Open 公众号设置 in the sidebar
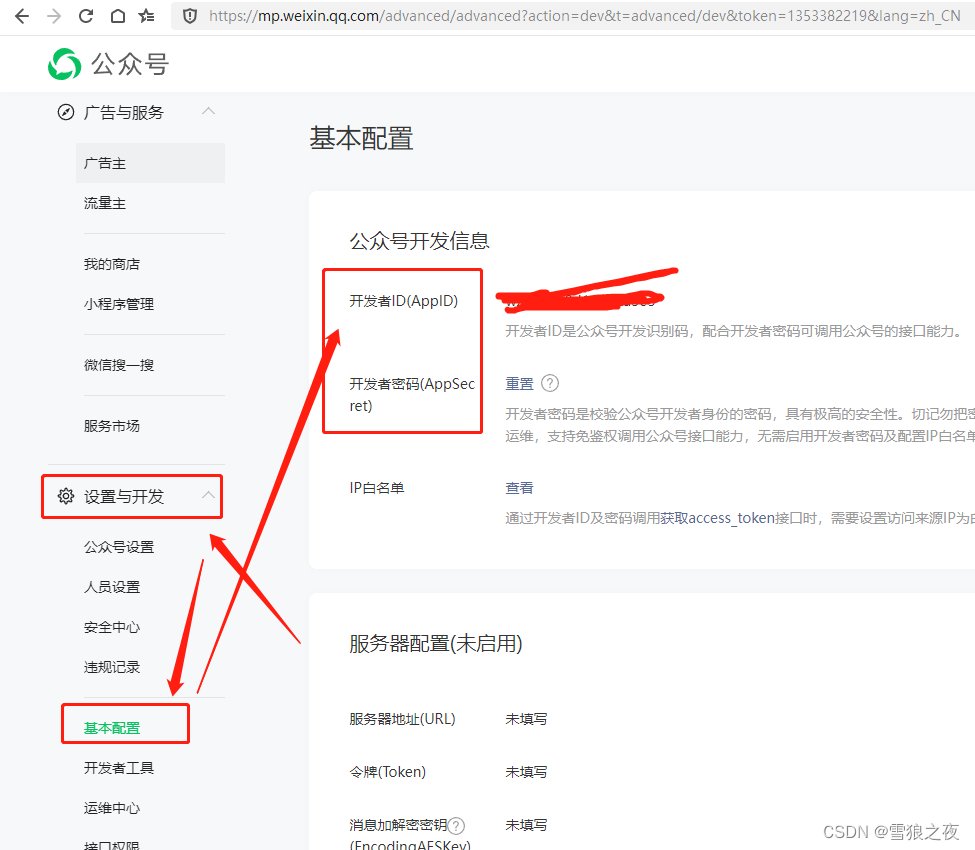The image size is (975, 850). [x=119, y=547]
